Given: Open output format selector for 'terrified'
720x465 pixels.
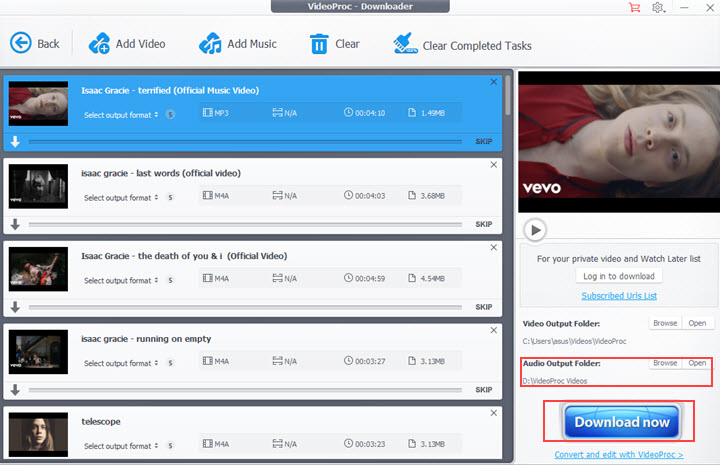Looking at the screenshot, I should 121,115.
